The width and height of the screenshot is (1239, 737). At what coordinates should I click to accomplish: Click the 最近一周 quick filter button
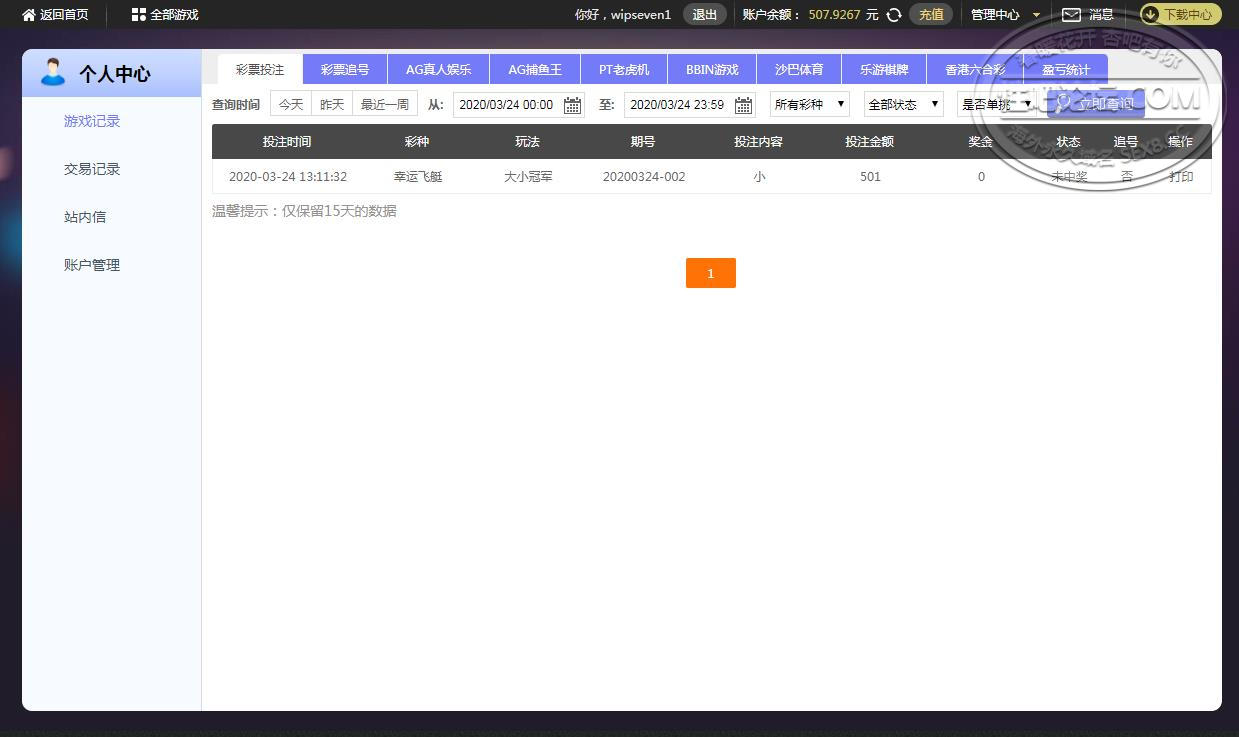point(385,104)
